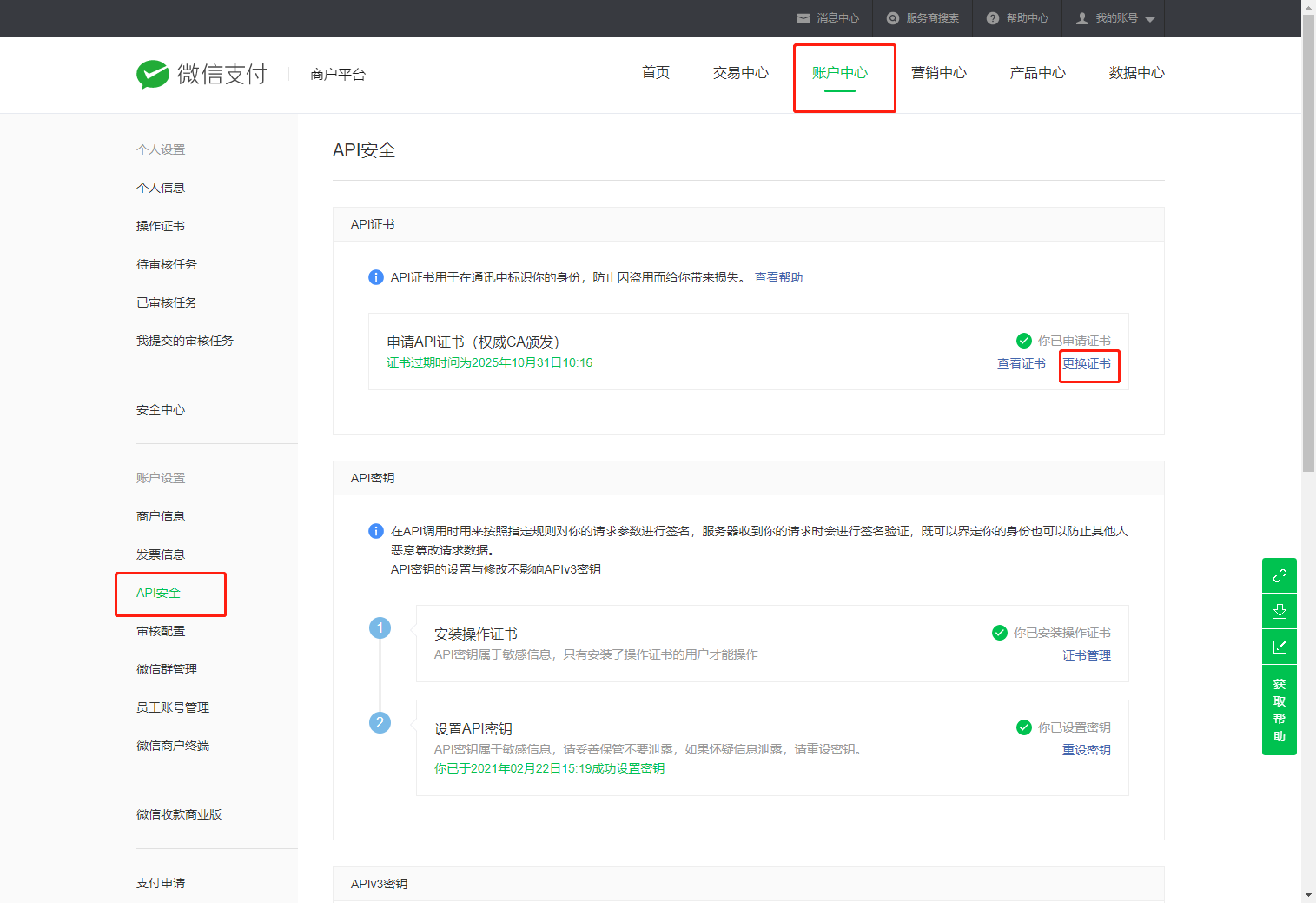The image size is (1316, 903).
Task: Open 支付申请 in the sidebar
Action: tap(161, 883)
